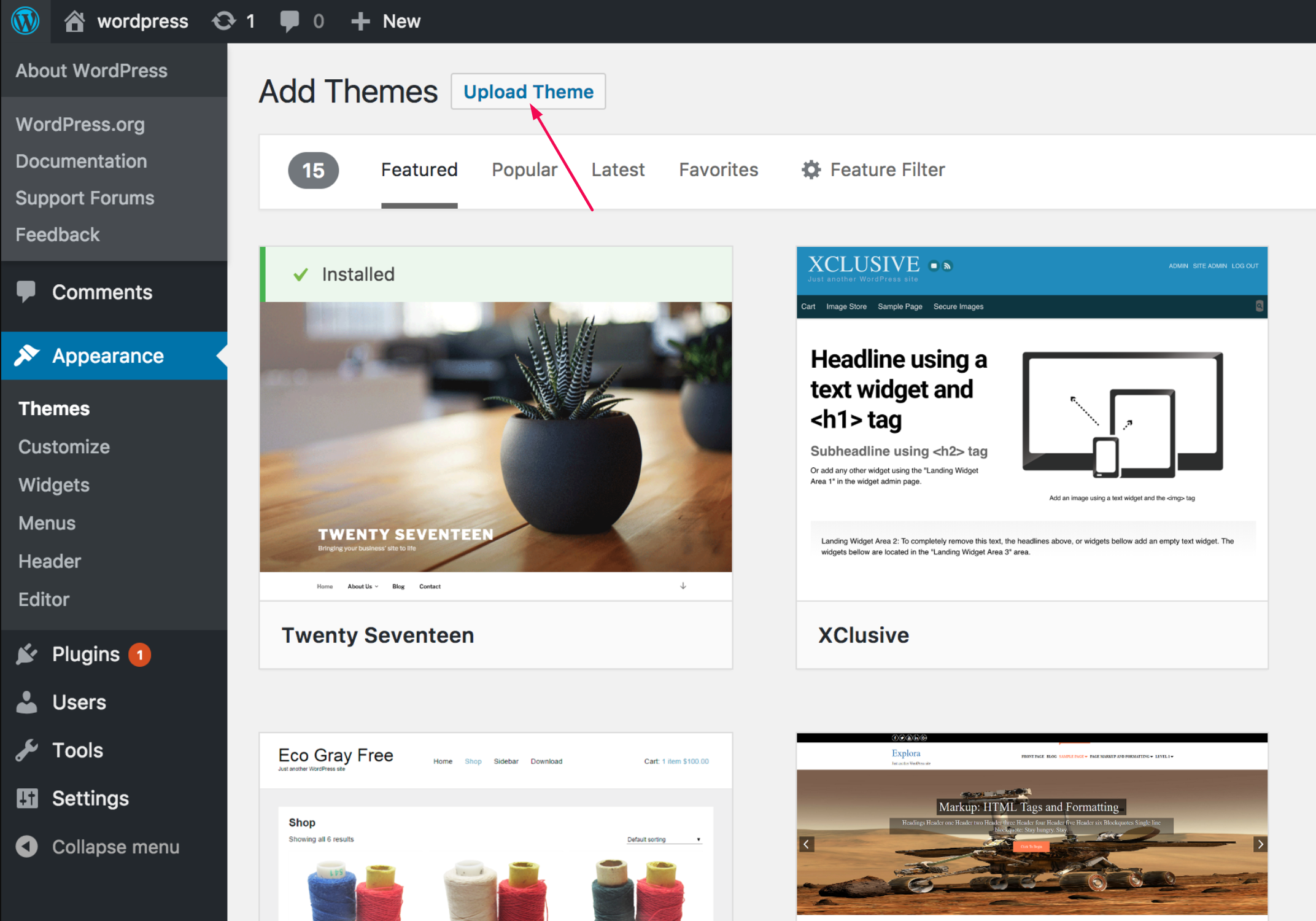Select the Appearance menu item
This screenshot has width=1316, height=921.
[114, 356]
